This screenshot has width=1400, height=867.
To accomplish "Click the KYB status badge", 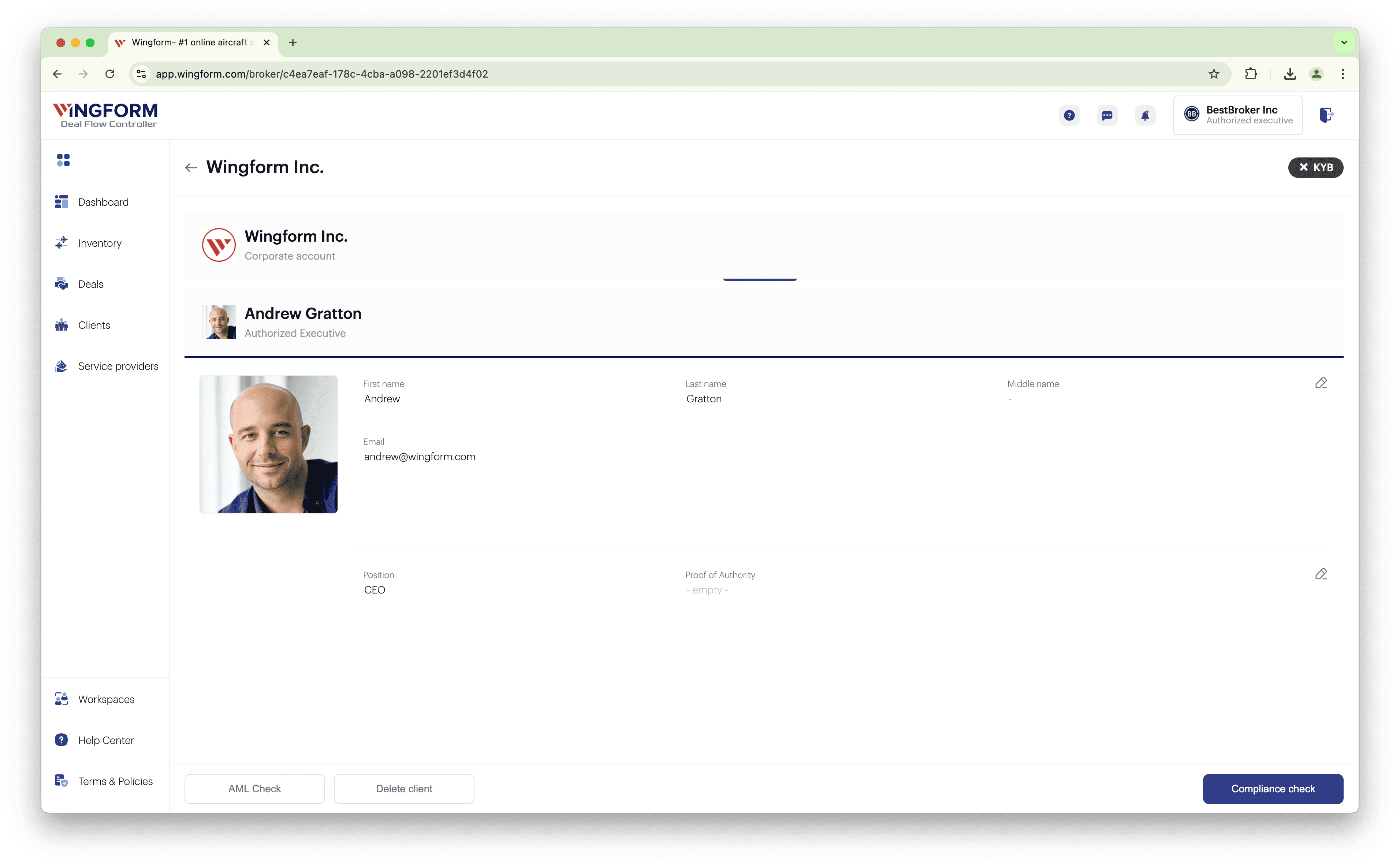I will (x=1315, y=167).
